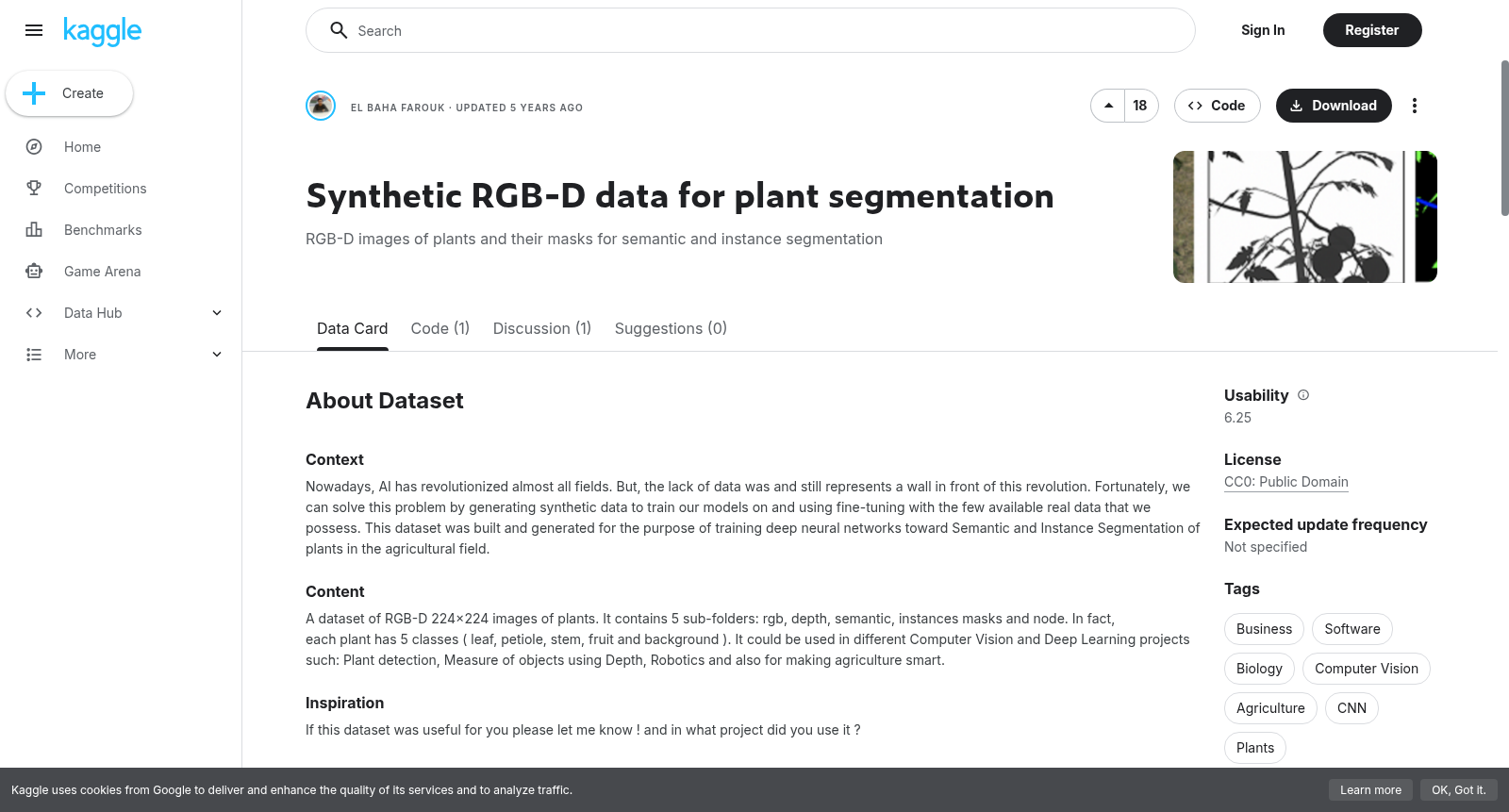1509x812 pixels.
Task: Open the three-dot more options menu
Action: (1414, 106)
